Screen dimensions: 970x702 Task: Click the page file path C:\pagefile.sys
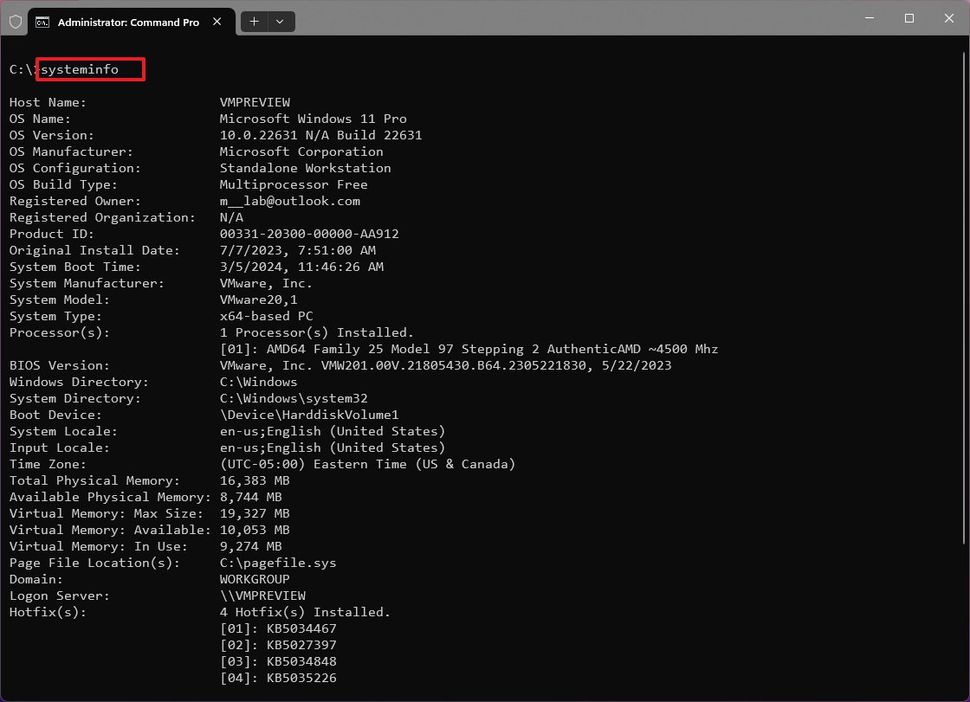tap(277, 562)
